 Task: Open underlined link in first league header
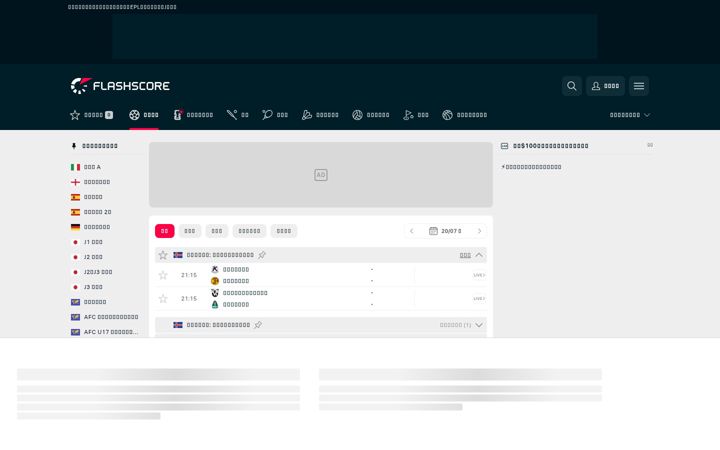point(465,255)
